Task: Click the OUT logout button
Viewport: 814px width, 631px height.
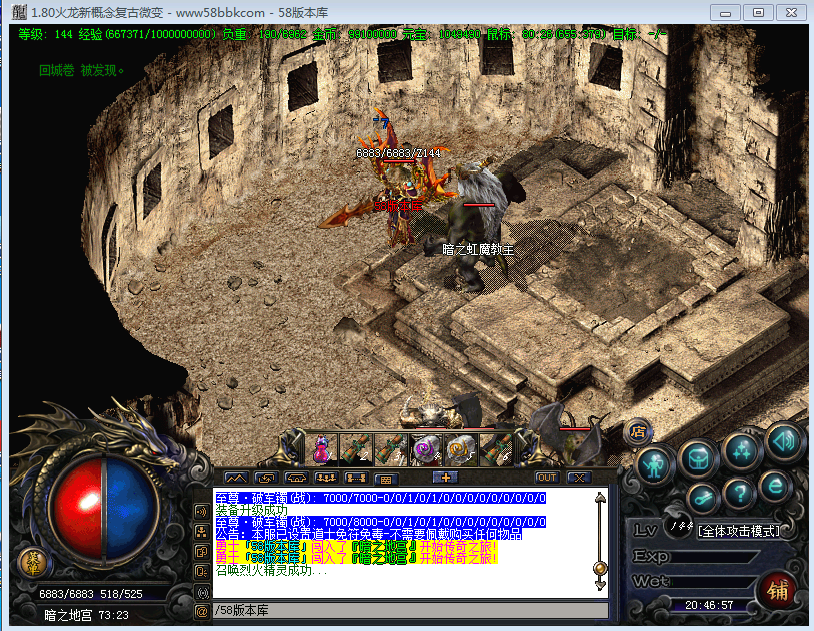Action: (547, 478)
